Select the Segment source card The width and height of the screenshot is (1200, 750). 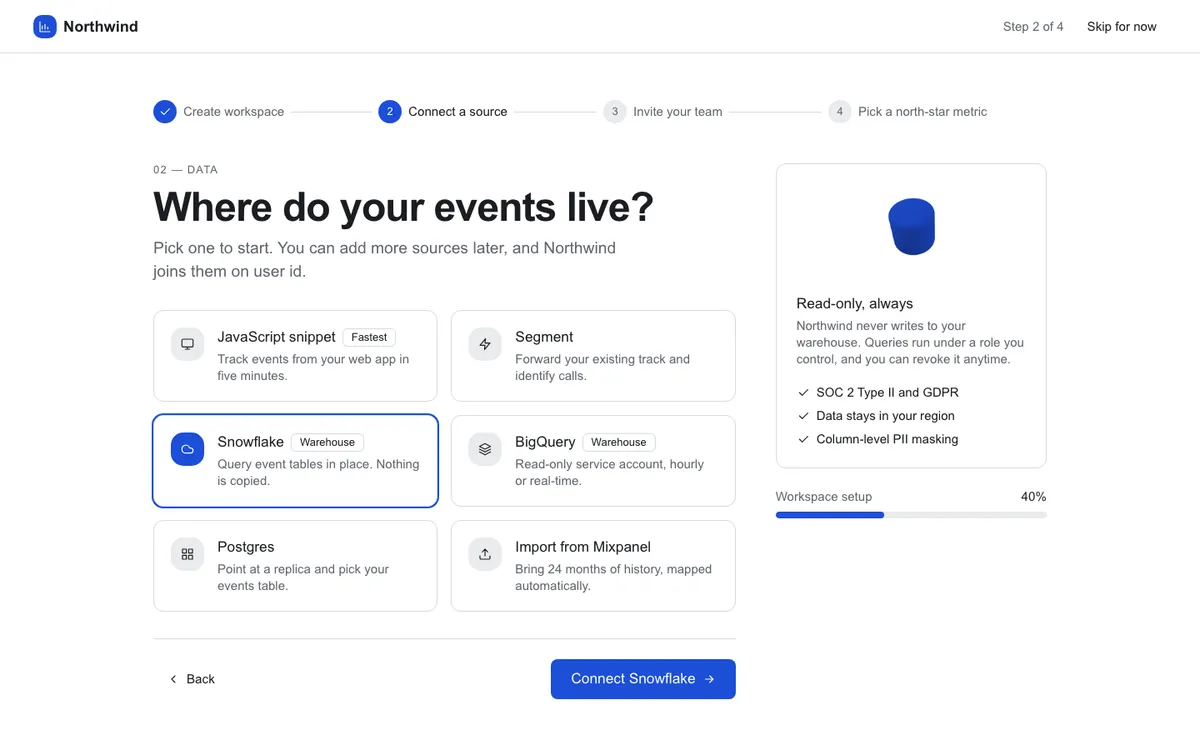pos(593,355)
